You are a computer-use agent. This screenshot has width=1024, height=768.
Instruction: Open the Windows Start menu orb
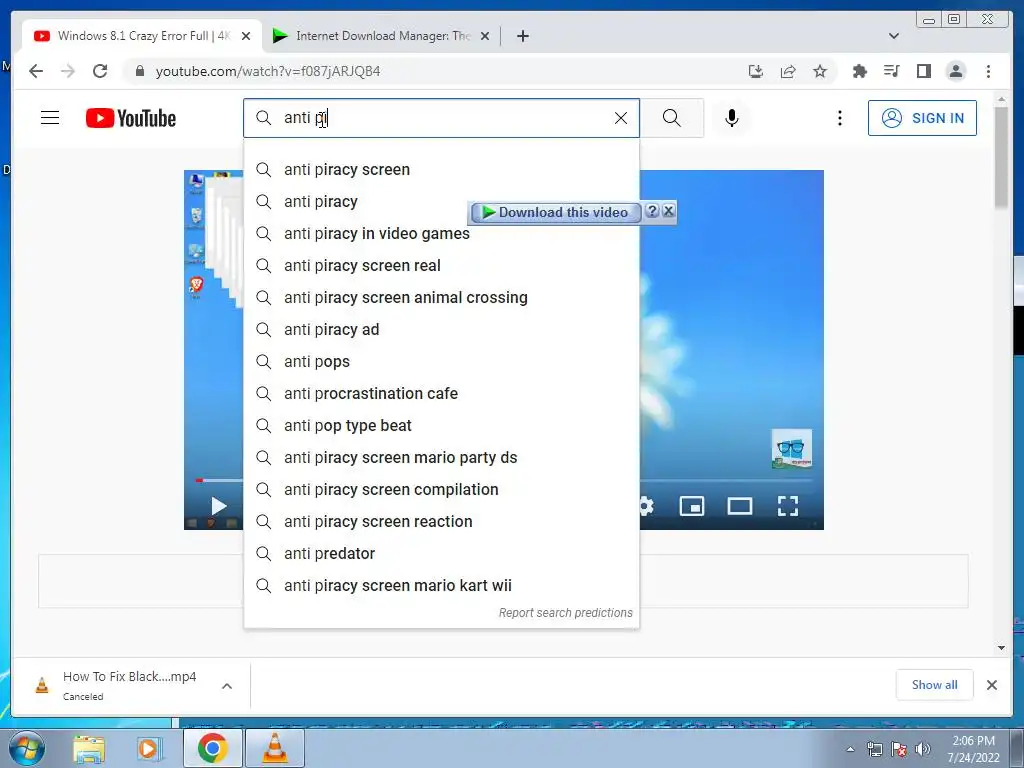(x=26, y=749)
